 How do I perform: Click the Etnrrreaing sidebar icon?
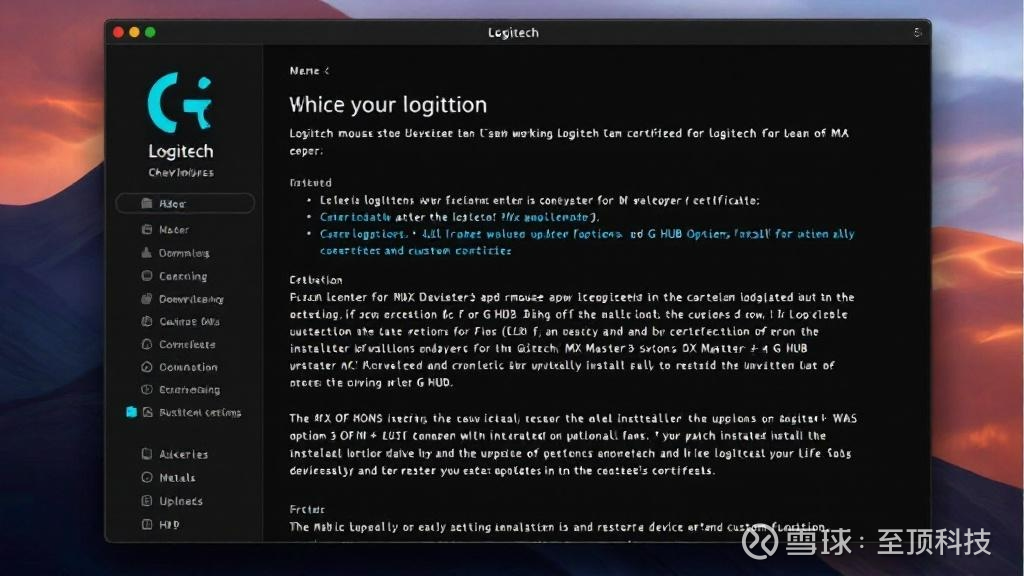(146, 390)
